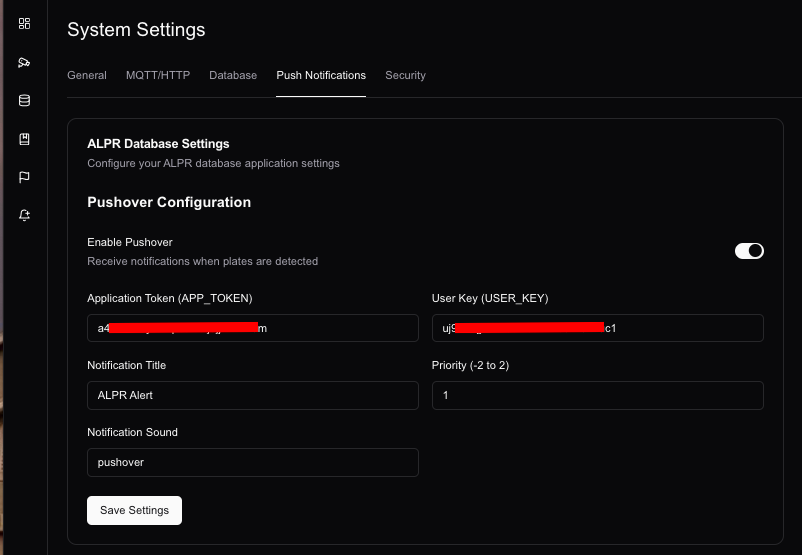Click the Application Token input field
The width and height of the screenshot is (802, 555).
point(252,328)
